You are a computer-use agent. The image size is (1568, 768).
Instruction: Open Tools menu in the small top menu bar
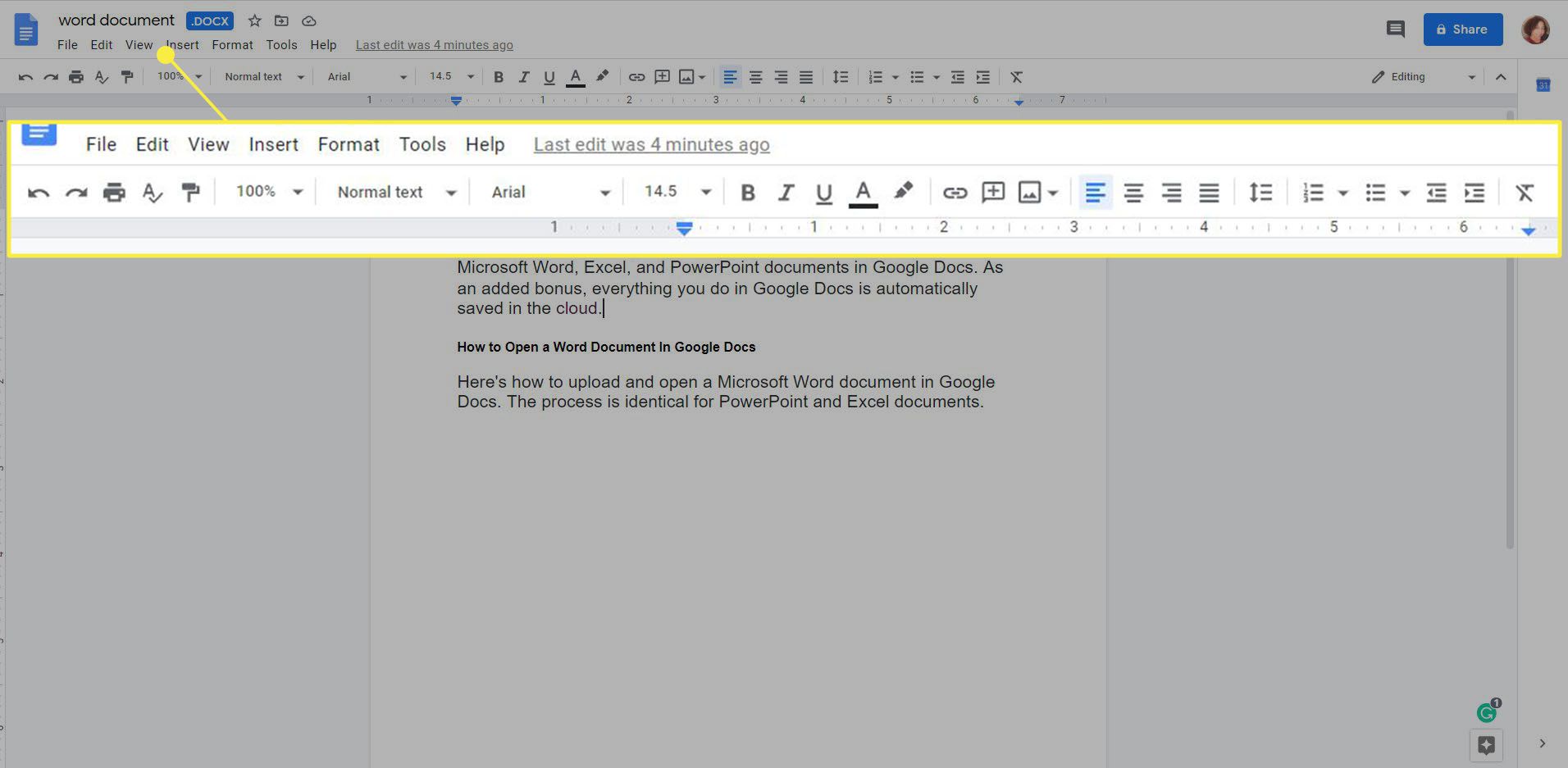pos(281,45)
